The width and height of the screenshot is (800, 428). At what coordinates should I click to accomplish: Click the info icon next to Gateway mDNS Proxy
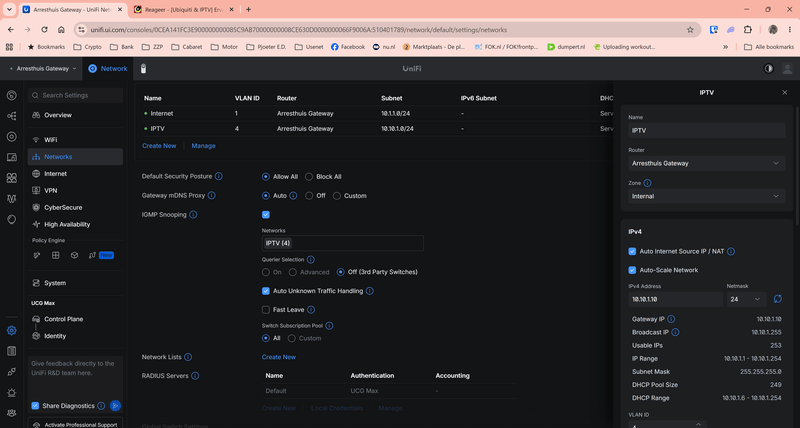pyautogui.click(x=212, y=195)
